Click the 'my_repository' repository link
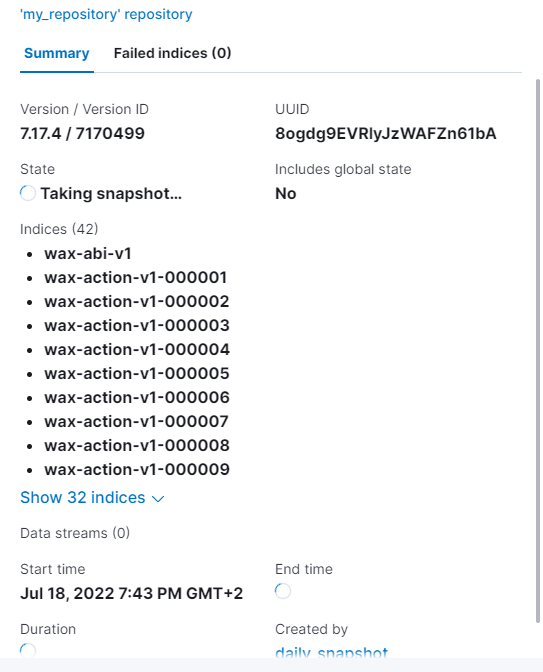 click(x=106, y=15)
